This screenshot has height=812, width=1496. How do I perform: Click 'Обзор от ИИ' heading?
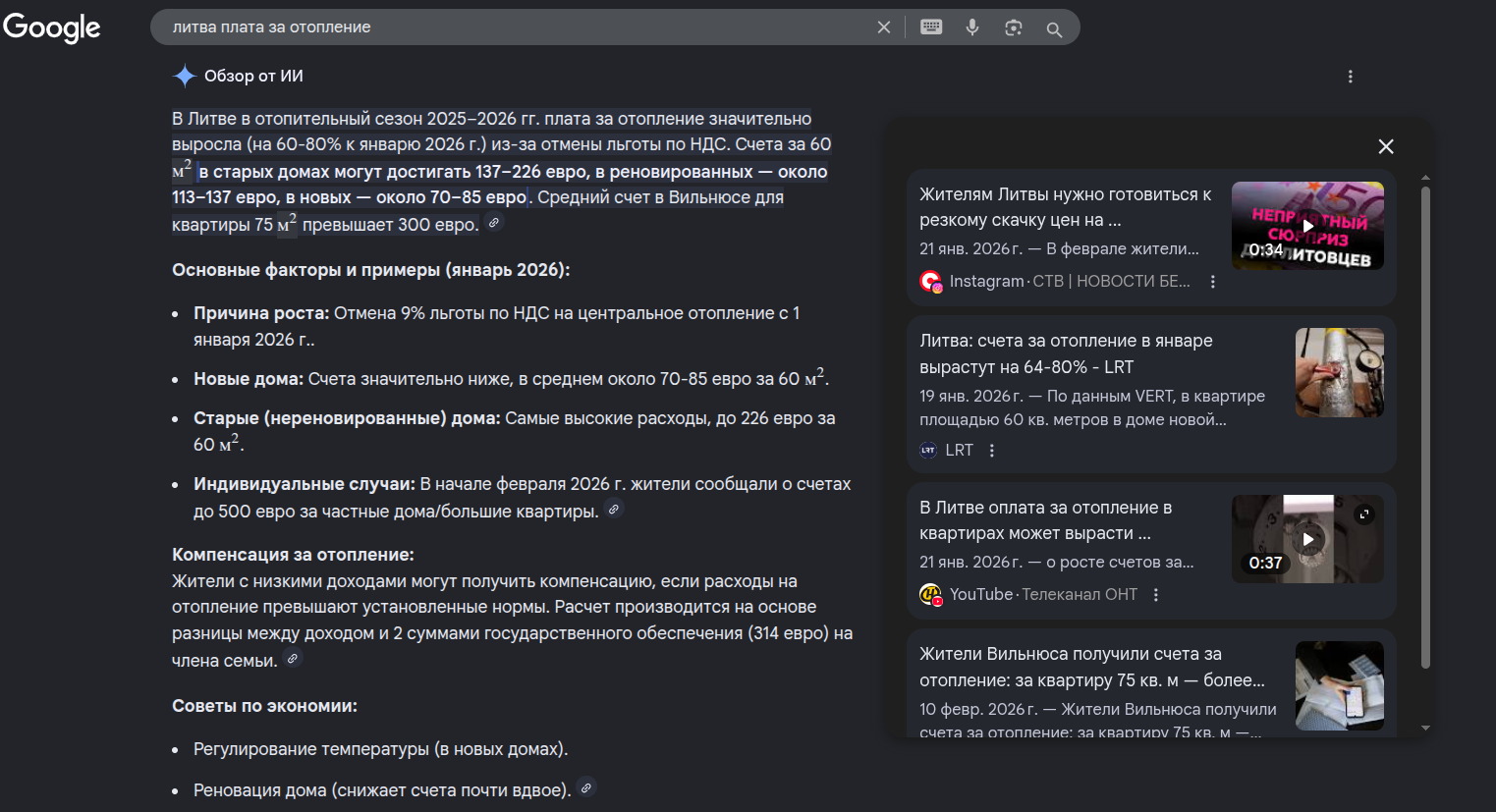pos(253,76)
